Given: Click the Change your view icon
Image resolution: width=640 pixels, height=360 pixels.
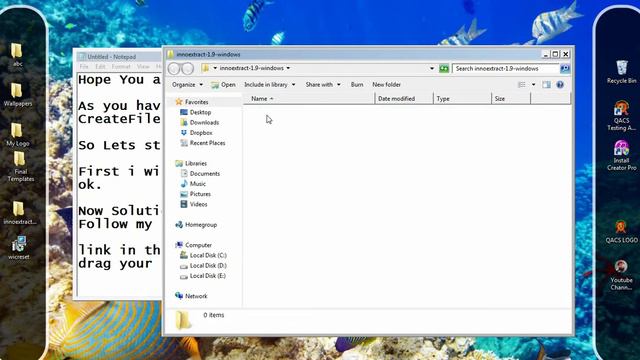Looking at the screenshot, I should (x=522, y=84).
